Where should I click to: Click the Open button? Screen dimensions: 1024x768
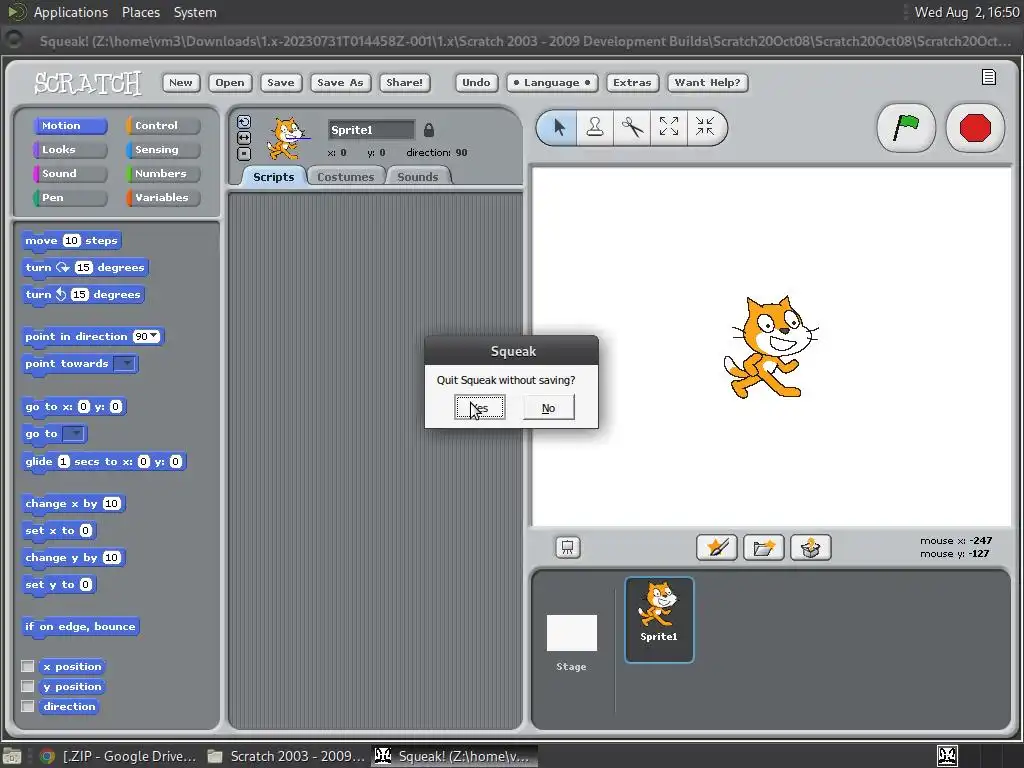[x=230, y=82]
